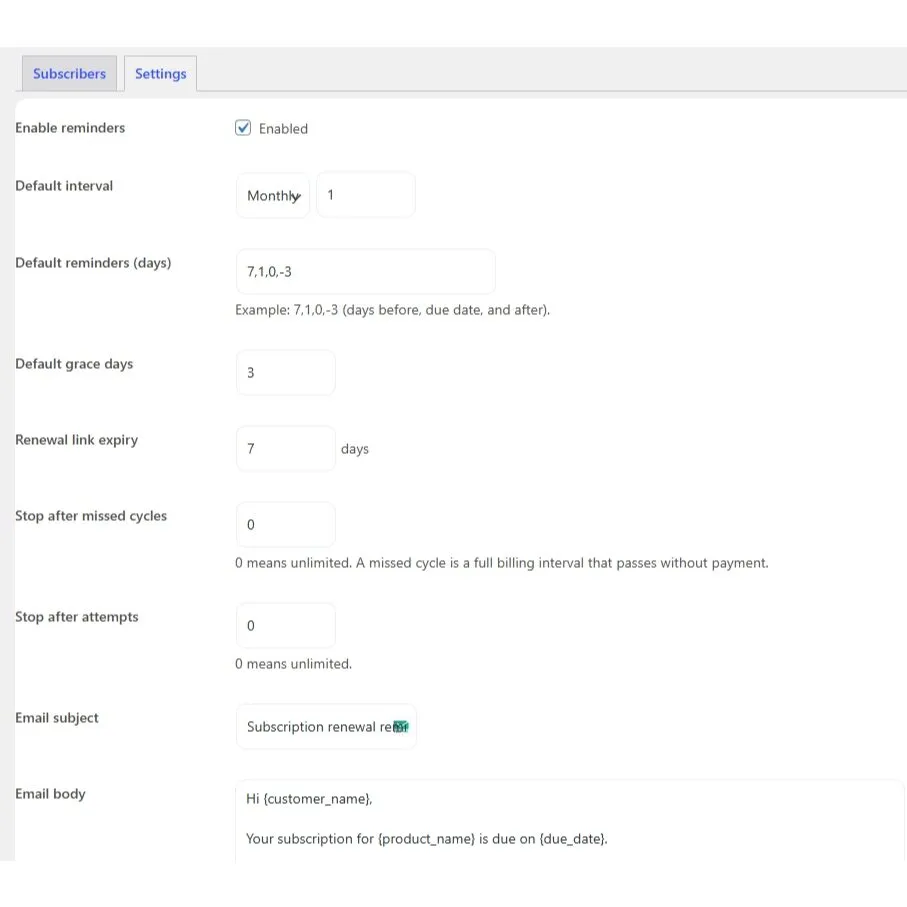Click the missed cycles description text

point(501,563)
